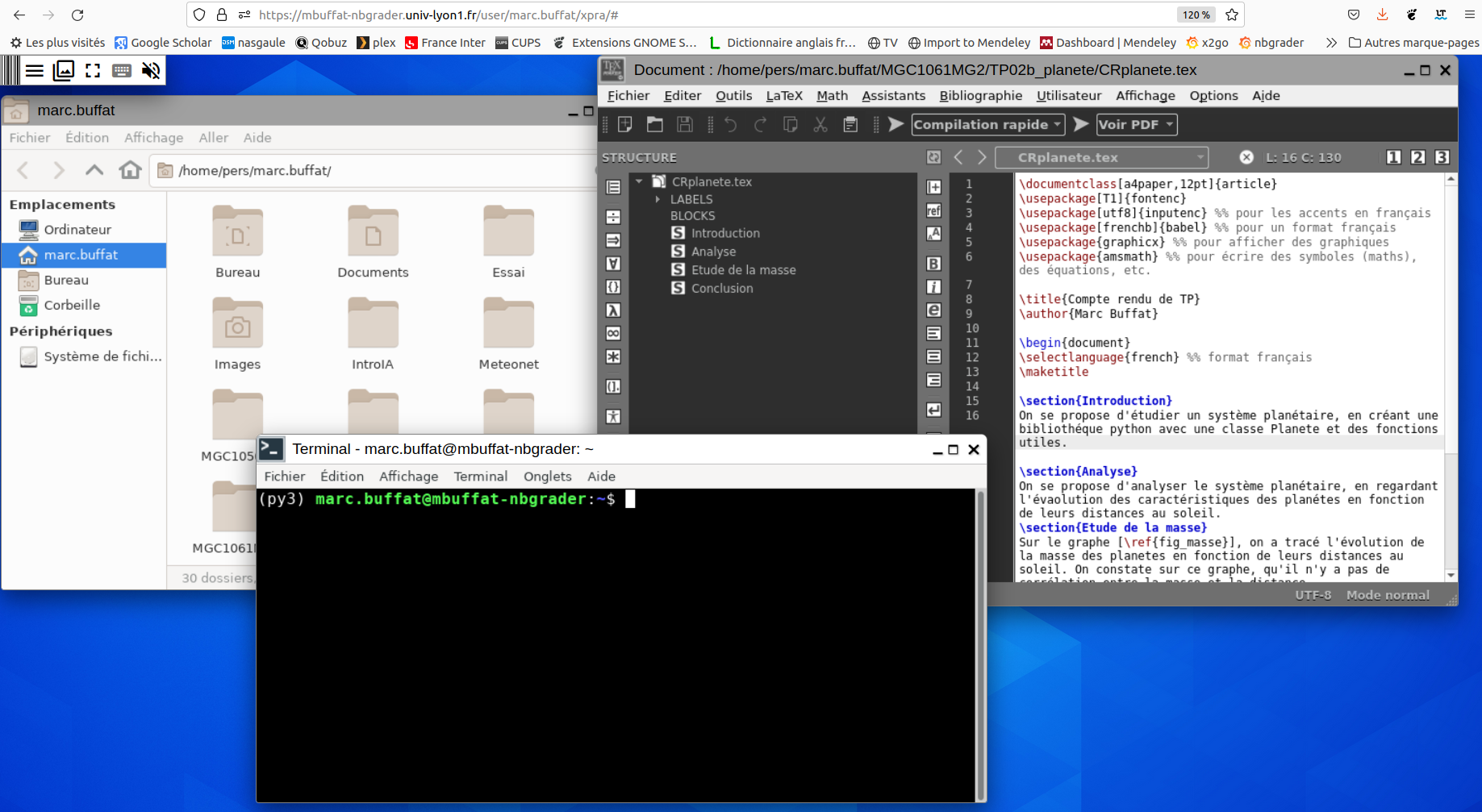Click the terminal window vertical scrollbar
Viewport: 1482px width, 812px height.
pyautogui.click(x=980, y=643)
